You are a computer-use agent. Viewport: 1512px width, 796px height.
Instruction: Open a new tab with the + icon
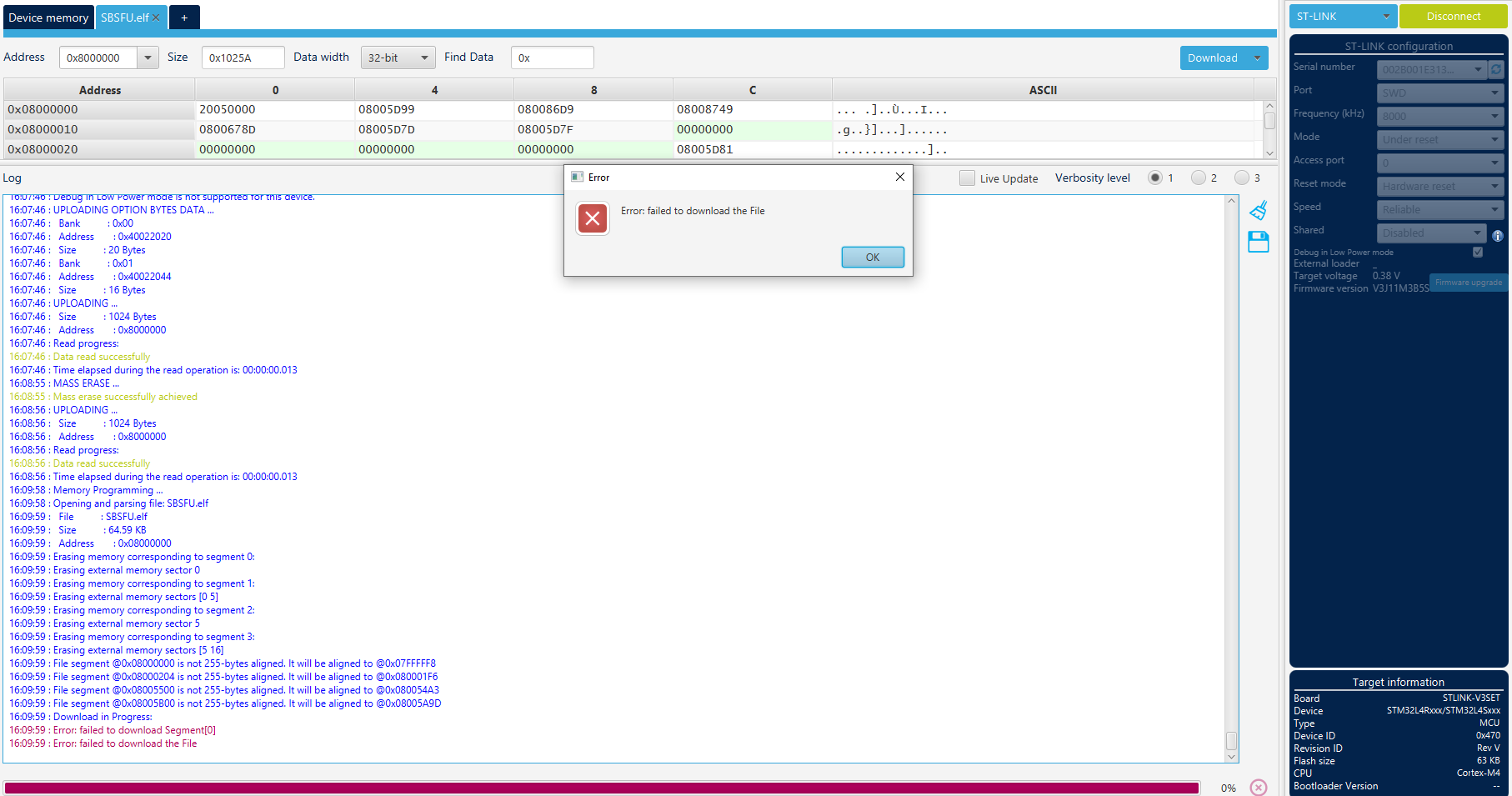184,17
